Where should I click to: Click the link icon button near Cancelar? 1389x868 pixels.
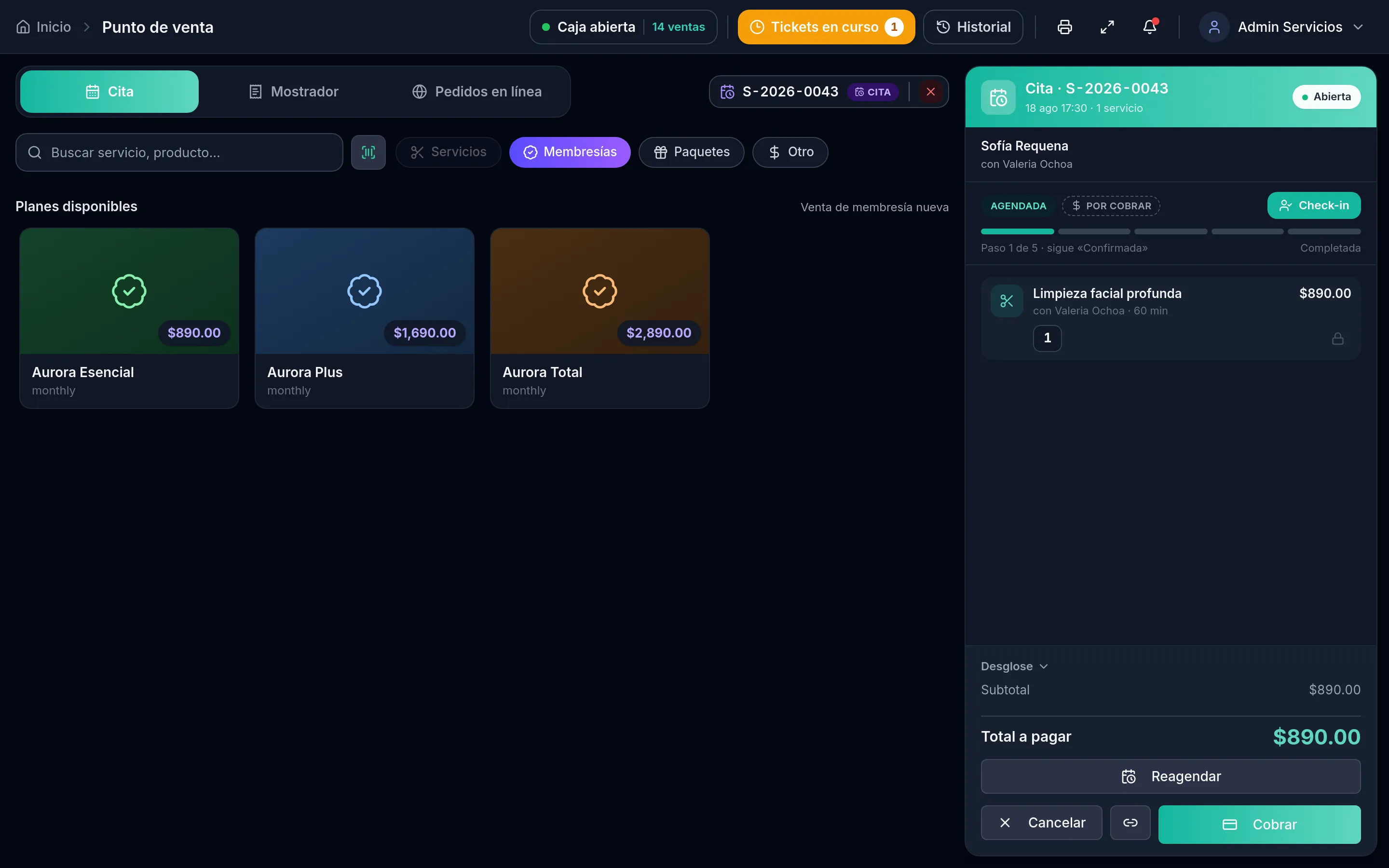[x=1130, y=823]
